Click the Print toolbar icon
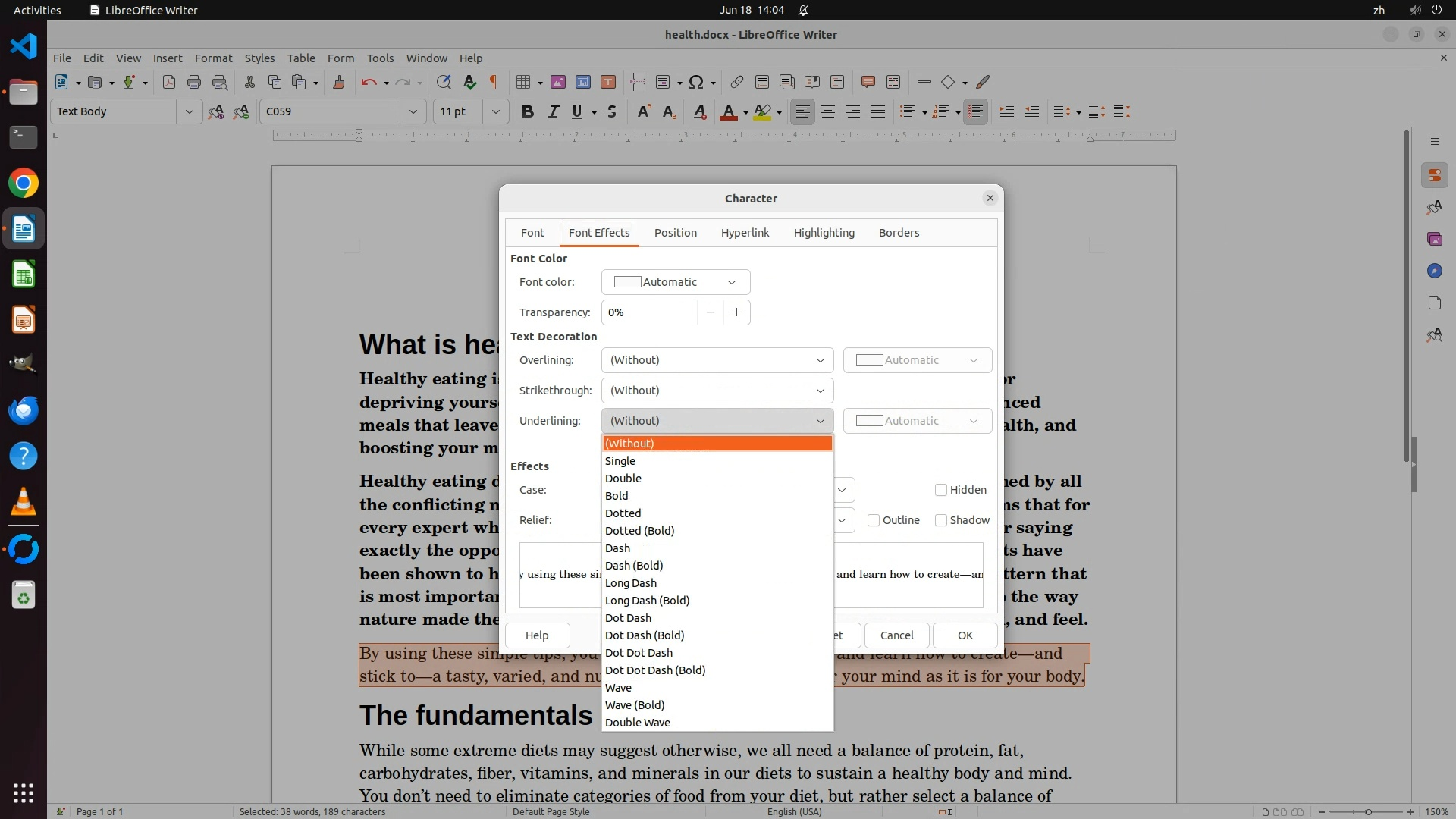Image resolution: width=1456 pixels, height=819 pixels. (194, 83)
